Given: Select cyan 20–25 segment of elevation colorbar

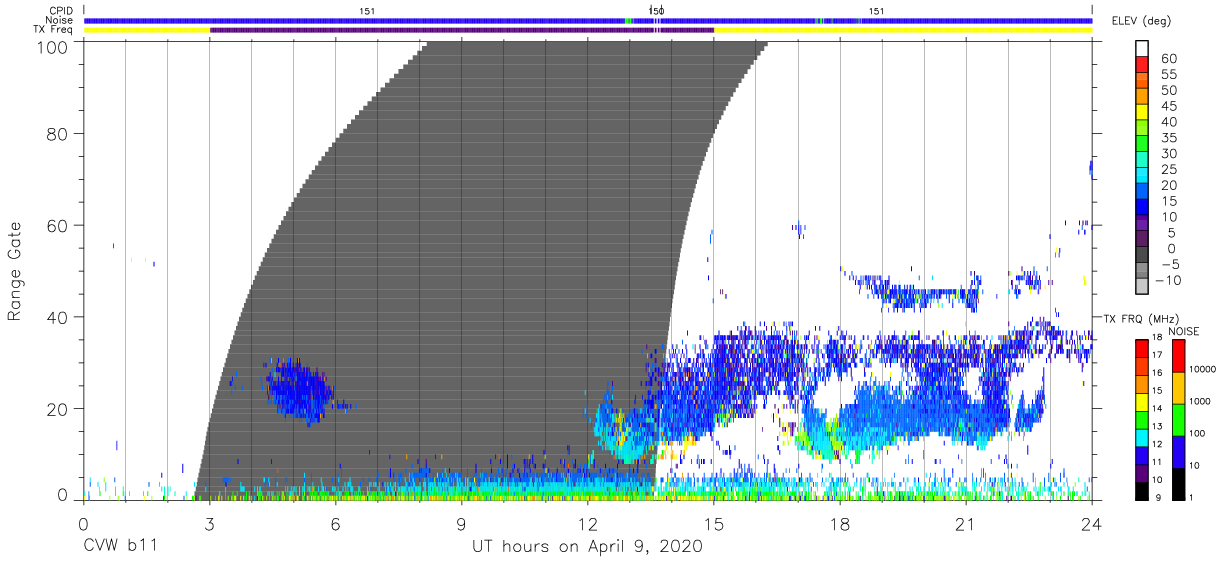Looking at the screenshot, I should tap(1142, 174).
